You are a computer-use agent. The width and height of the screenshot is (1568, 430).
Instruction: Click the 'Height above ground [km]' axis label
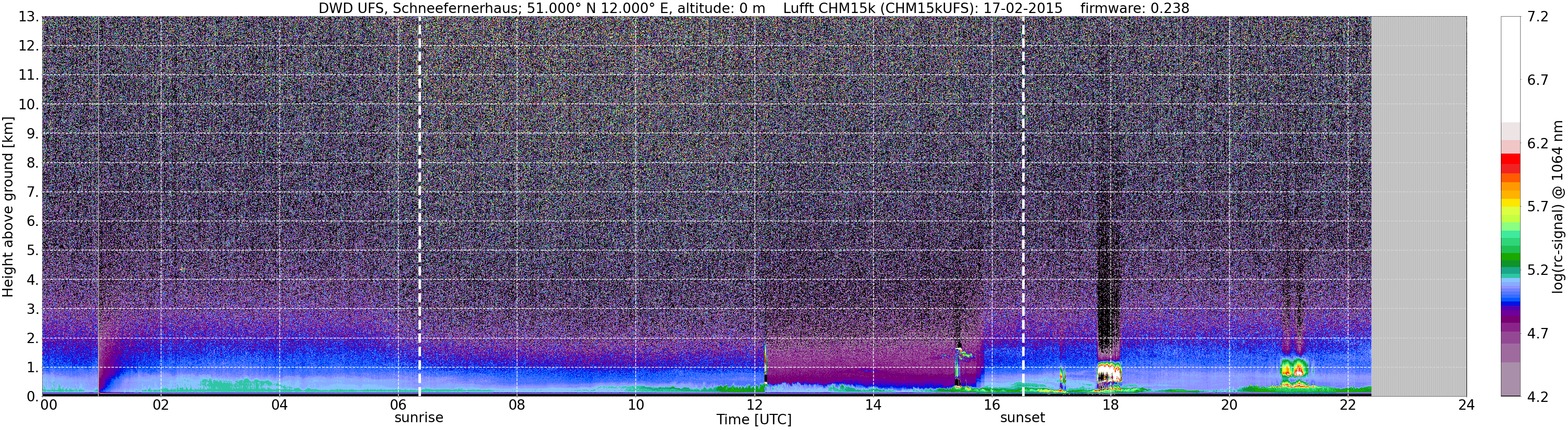pyautogui.click(x=8, y=207)
